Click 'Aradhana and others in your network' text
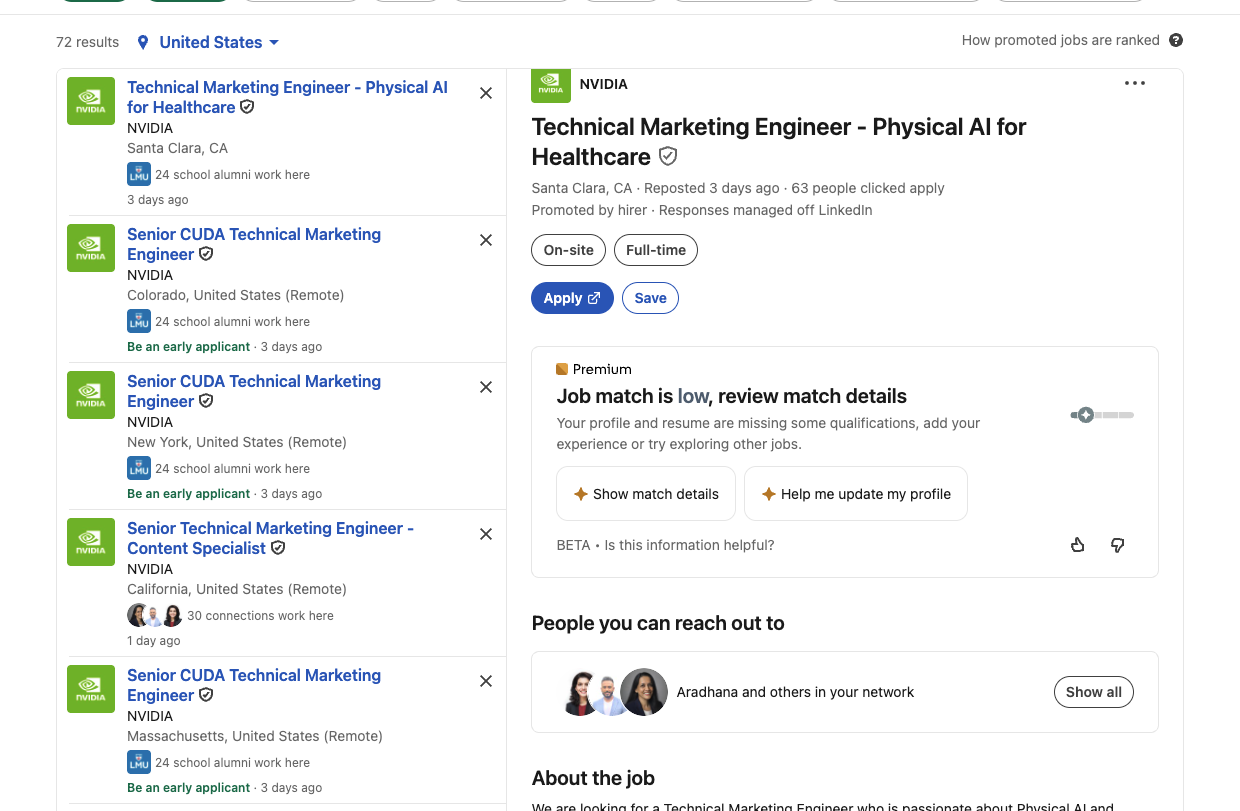This screenshot has height=811, width=1240. [795, 692]
